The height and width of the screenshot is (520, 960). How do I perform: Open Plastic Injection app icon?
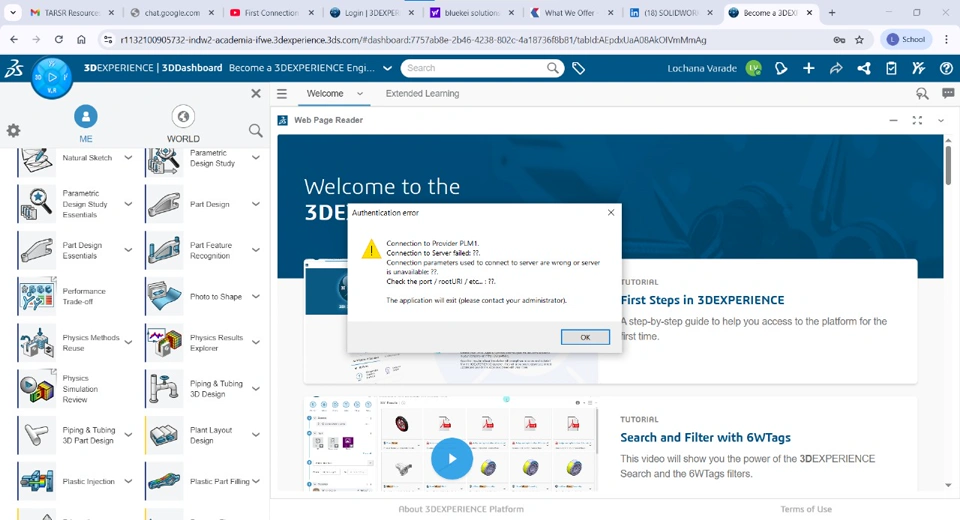(37, 481)
